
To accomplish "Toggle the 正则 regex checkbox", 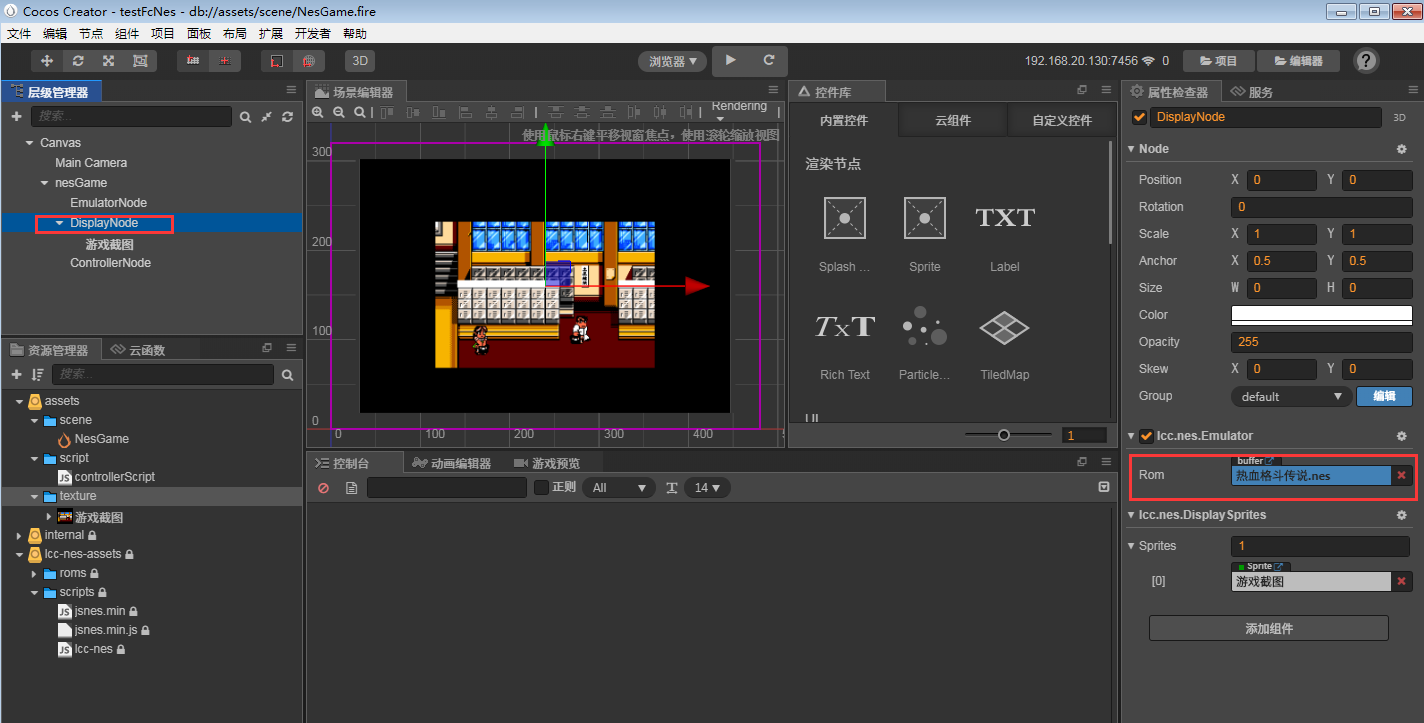I will click(x=541, y=487).
